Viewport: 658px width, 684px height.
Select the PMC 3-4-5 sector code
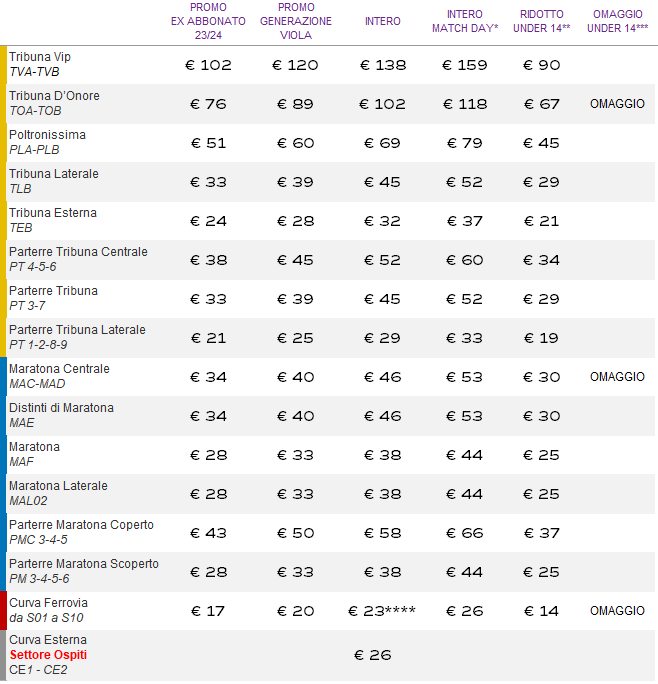(38, 540)
